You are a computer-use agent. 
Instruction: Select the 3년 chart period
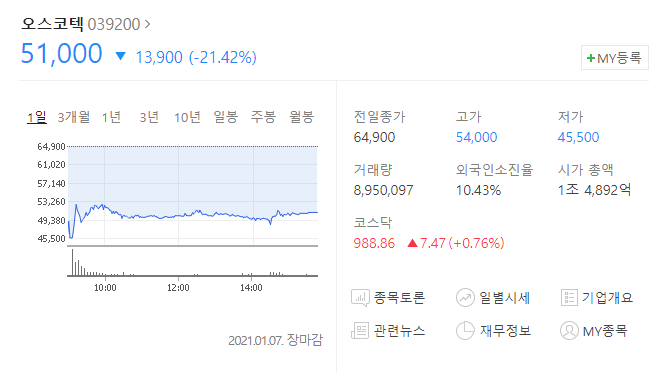click(149, 117)
